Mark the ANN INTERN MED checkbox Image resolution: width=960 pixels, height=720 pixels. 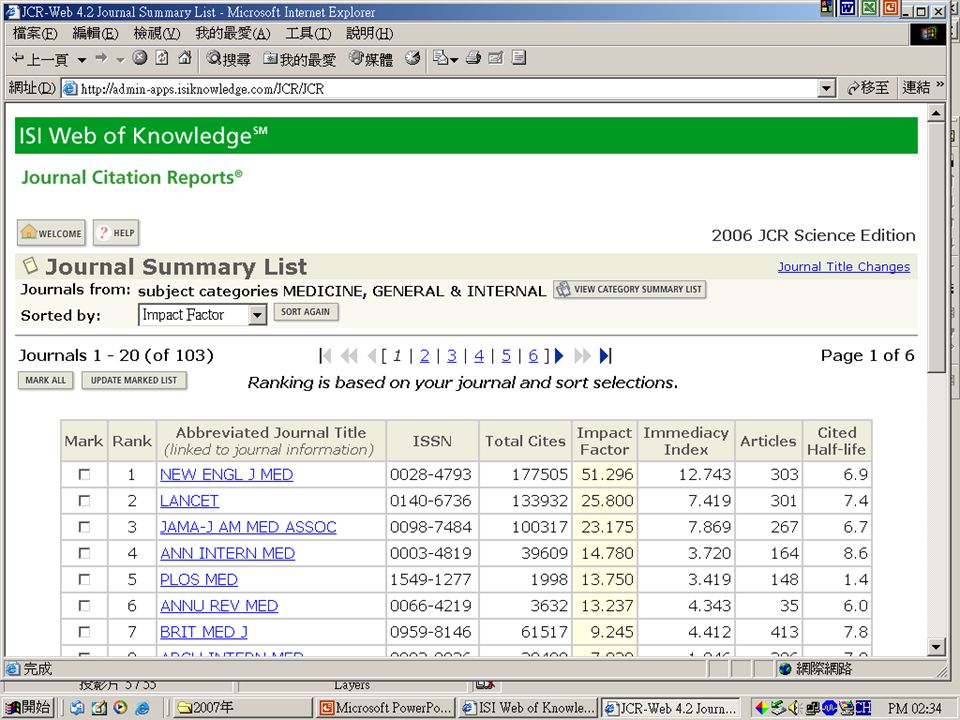pyautogui.click(x=84, y=553)
